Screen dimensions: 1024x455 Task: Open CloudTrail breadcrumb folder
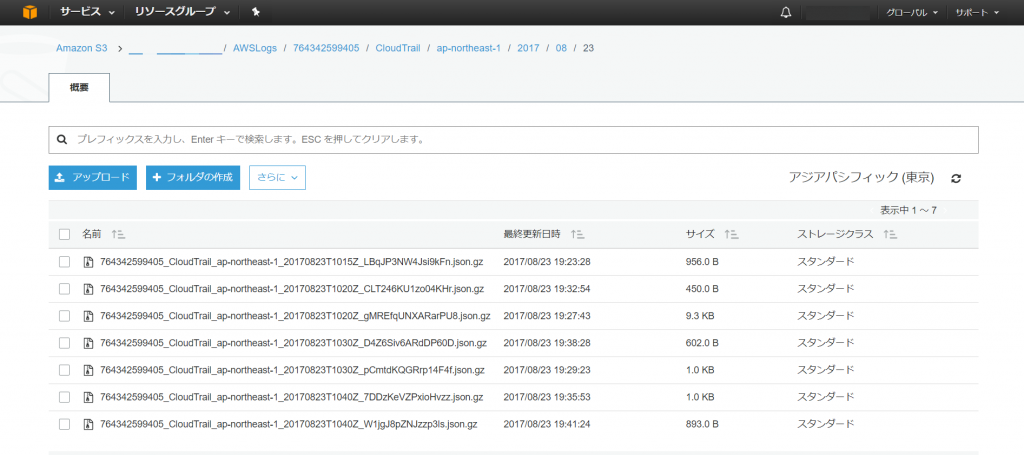click(x=398, y=48)
